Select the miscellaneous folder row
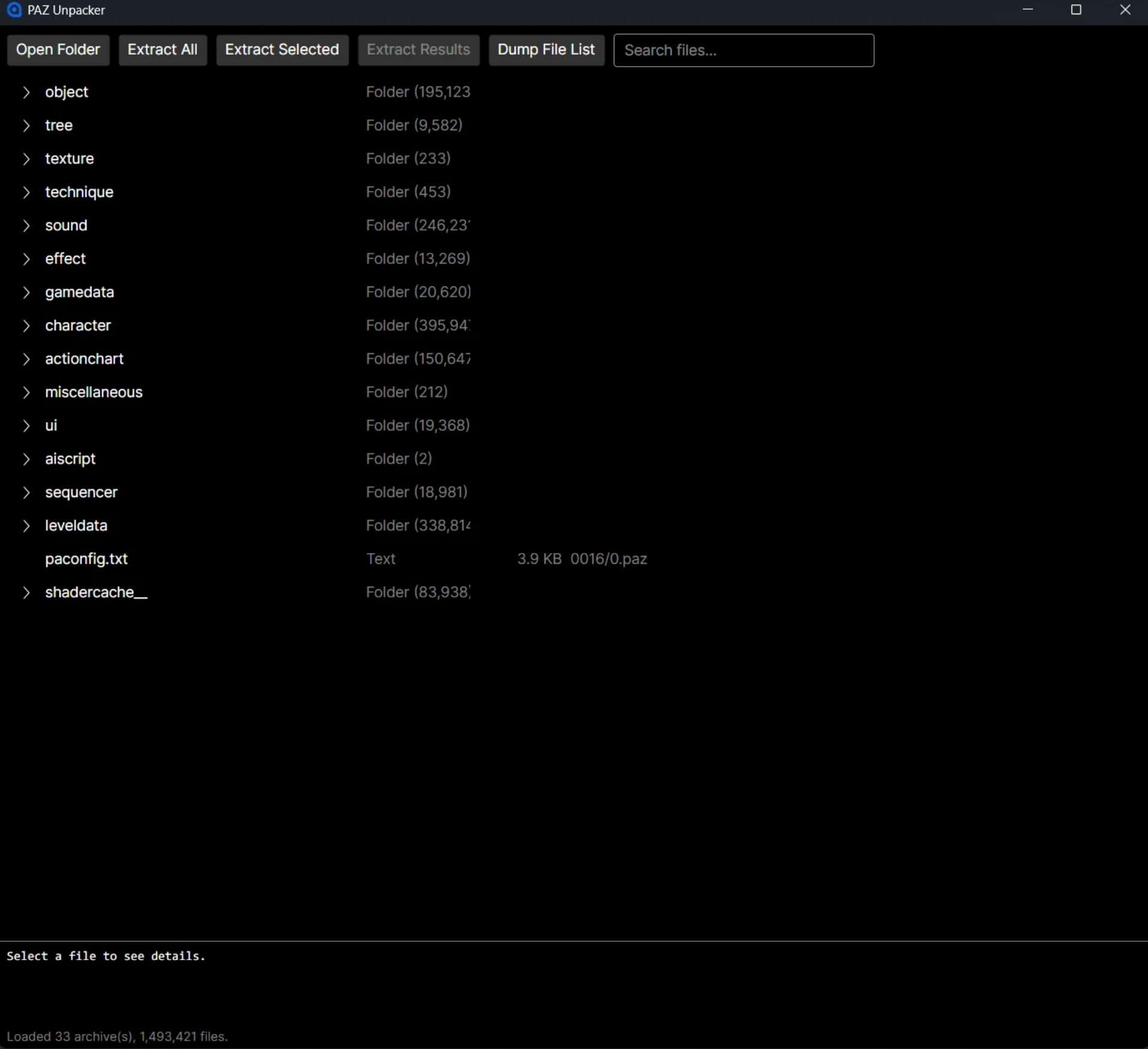 [x=94, y=392]
